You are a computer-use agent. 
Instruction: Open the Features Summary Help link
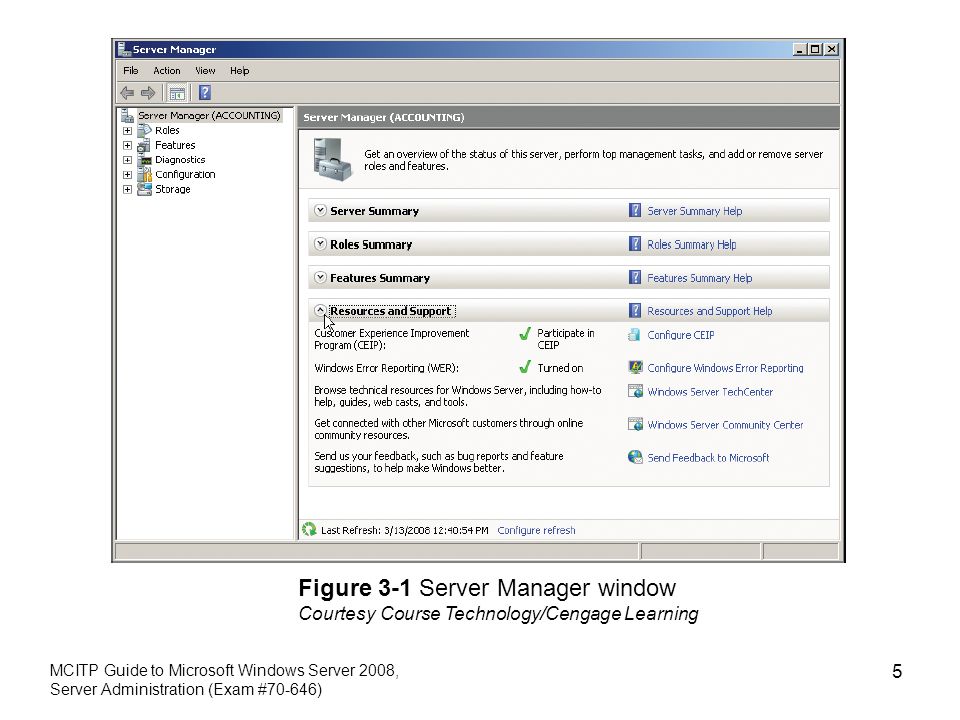coord(699,278)
